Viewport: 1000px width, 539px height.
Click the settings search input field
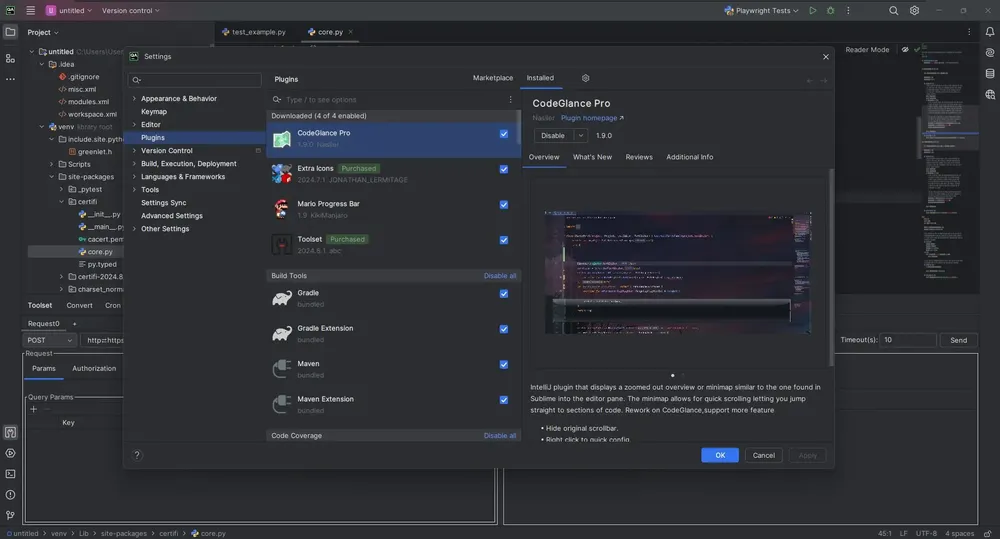pos(195,80)
